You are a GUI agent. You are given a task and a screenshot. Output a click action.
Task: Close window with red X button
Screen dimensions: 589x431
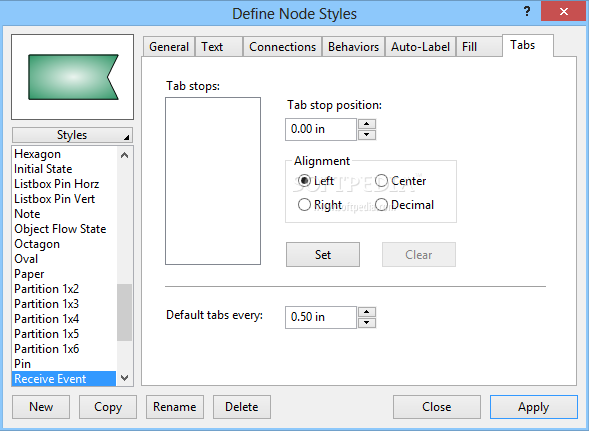click(x=563, y=11)
